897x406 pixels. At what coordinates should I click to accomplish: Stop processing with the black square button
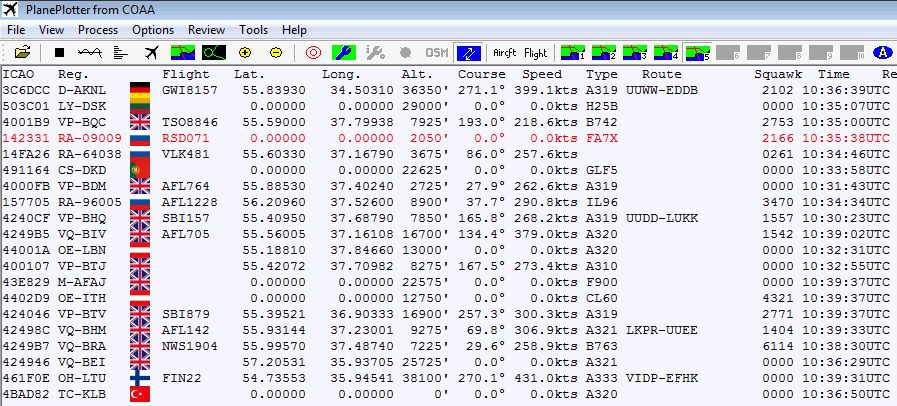click(x=59, y=53)
